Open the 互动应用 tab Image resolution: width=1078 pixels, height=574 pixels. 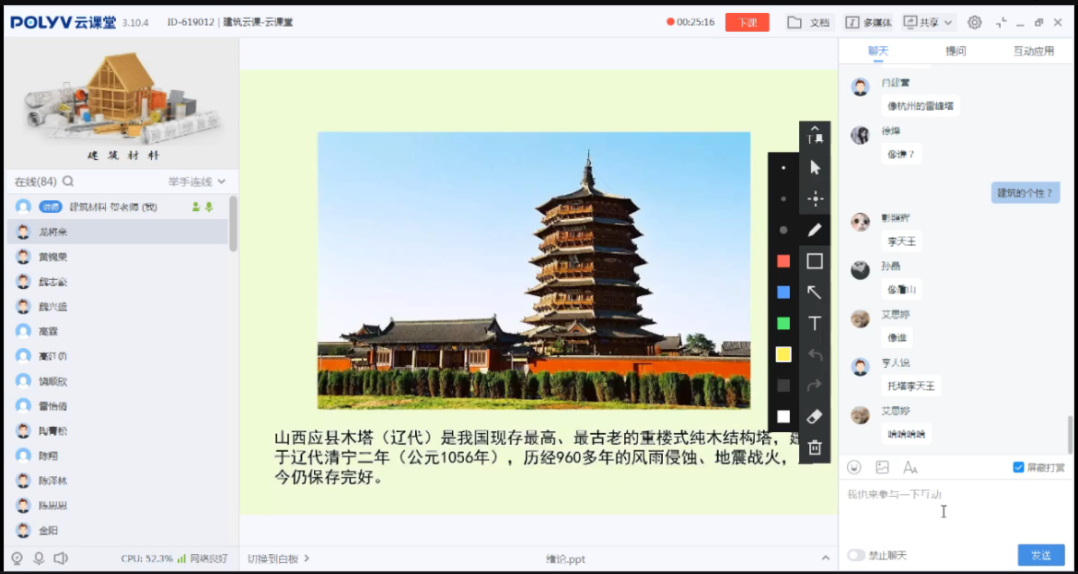(x=1033, y=51)
